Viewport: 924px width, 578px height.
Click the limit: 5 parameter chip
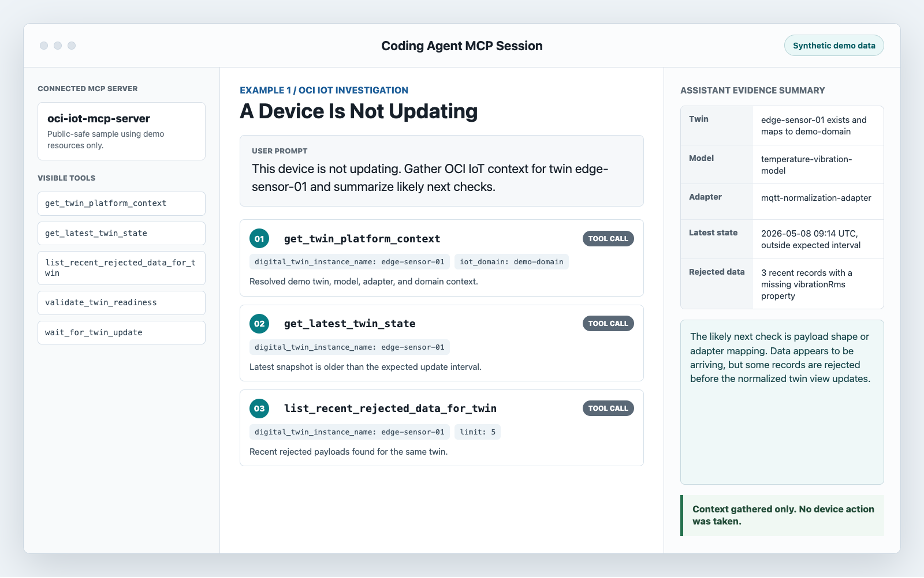point(477,432)
